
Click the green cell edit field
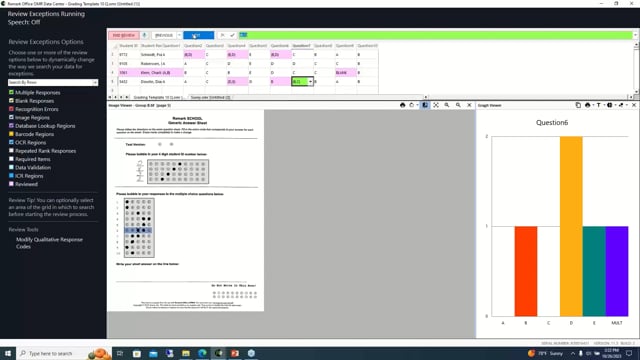[x=436, y=35]
